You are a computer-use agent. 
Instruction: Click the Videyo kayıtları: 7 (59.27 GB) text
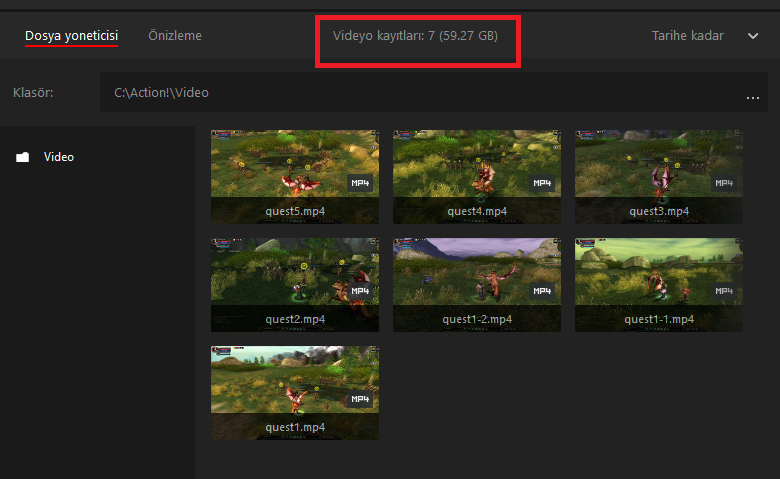pyautogui.click(x=415, y=36)
